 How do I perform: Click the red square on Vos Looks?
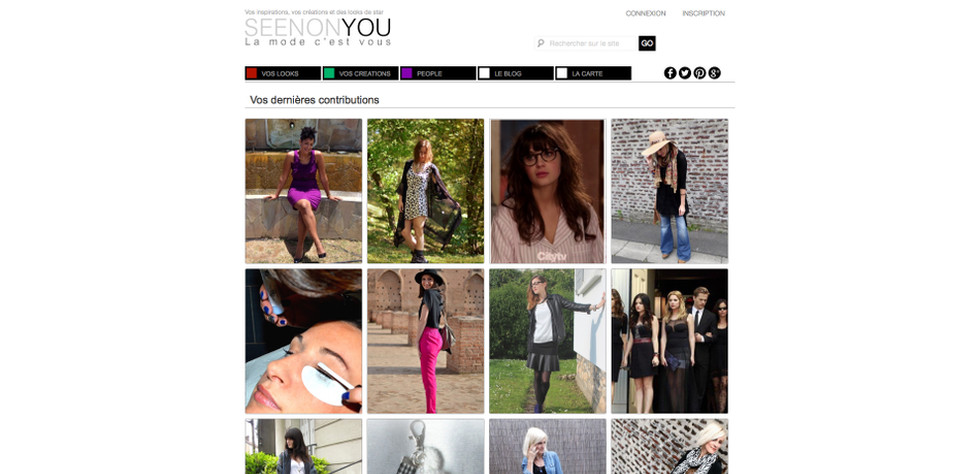tap(252, 73)
